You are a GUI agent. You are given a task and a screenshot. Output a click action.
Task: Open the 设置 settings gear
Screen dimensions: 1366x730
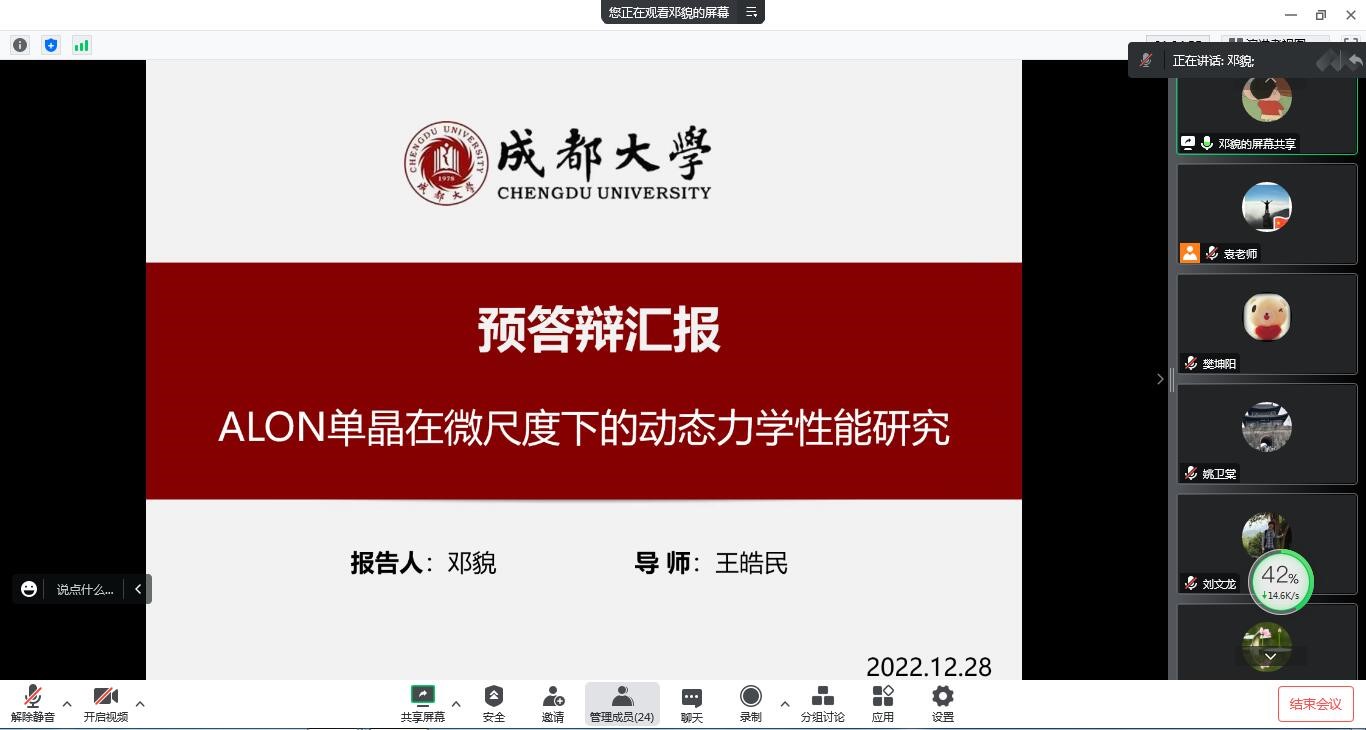(x=942, y=703)
